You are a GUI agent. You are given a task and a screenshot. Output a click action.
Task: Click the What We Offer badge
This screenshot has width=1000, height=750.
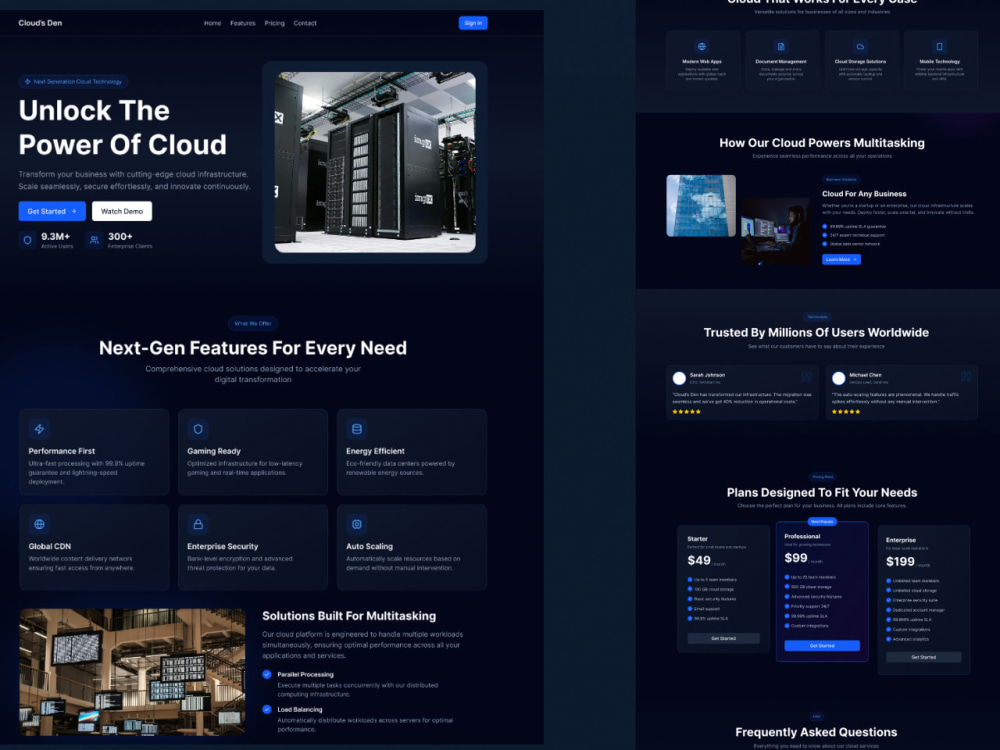(x=253, y=323)
